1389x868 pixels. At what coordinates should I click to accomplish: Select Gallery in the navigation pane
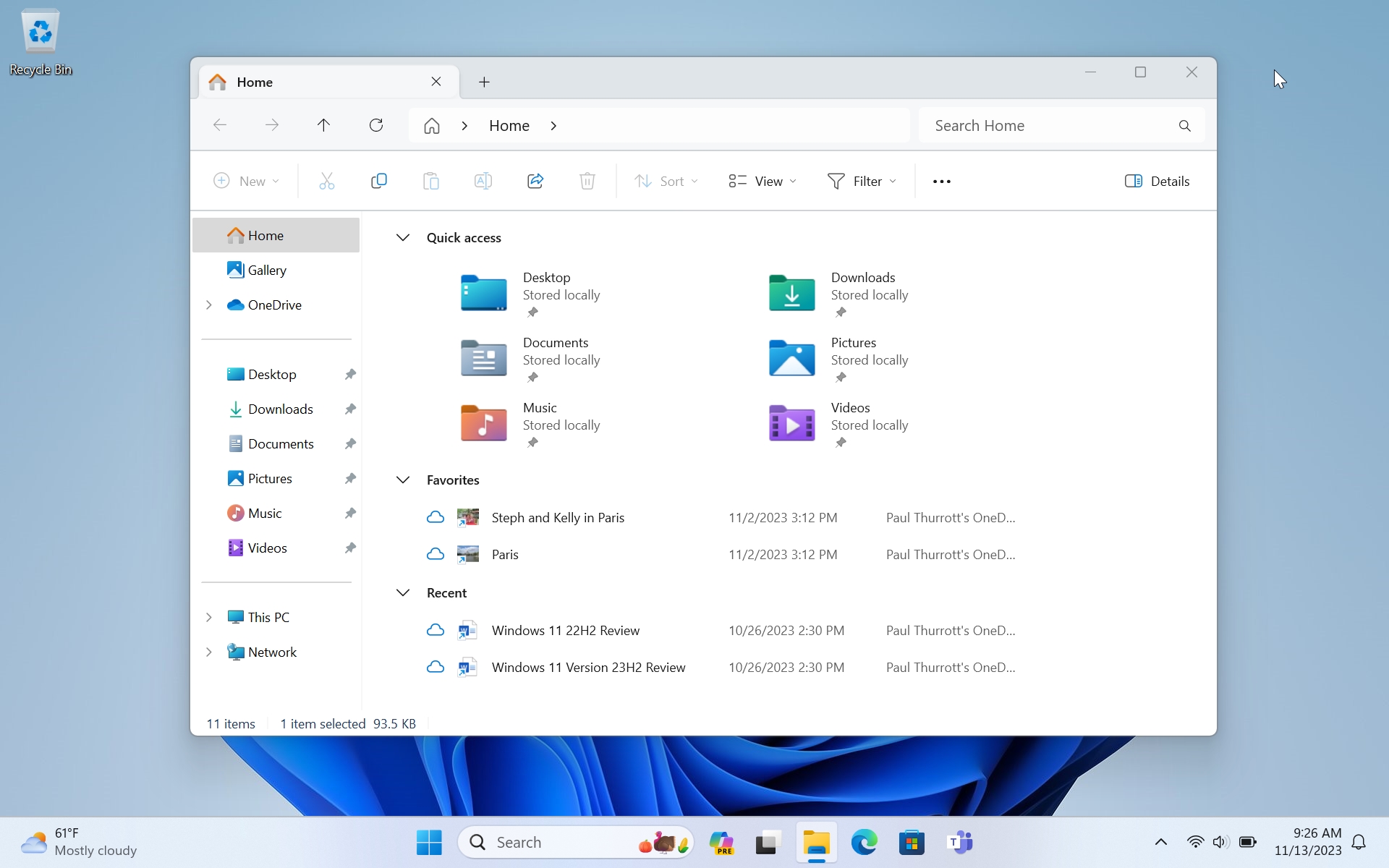point(266,271)
